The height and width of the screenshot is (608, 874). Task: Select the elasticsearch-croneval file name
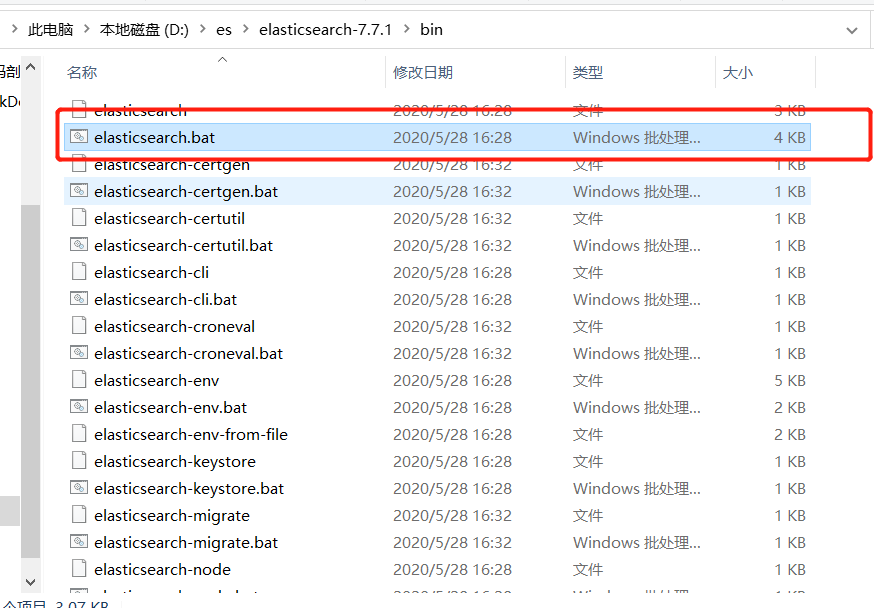coord(174,327)
